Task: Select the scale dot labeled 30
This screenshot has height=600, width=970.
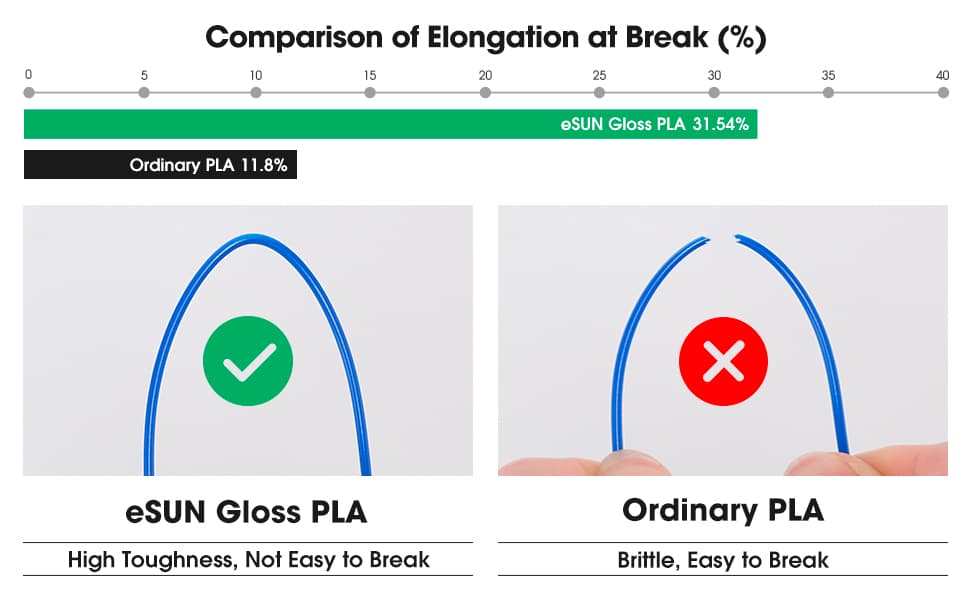Action: tap(715, 93)
